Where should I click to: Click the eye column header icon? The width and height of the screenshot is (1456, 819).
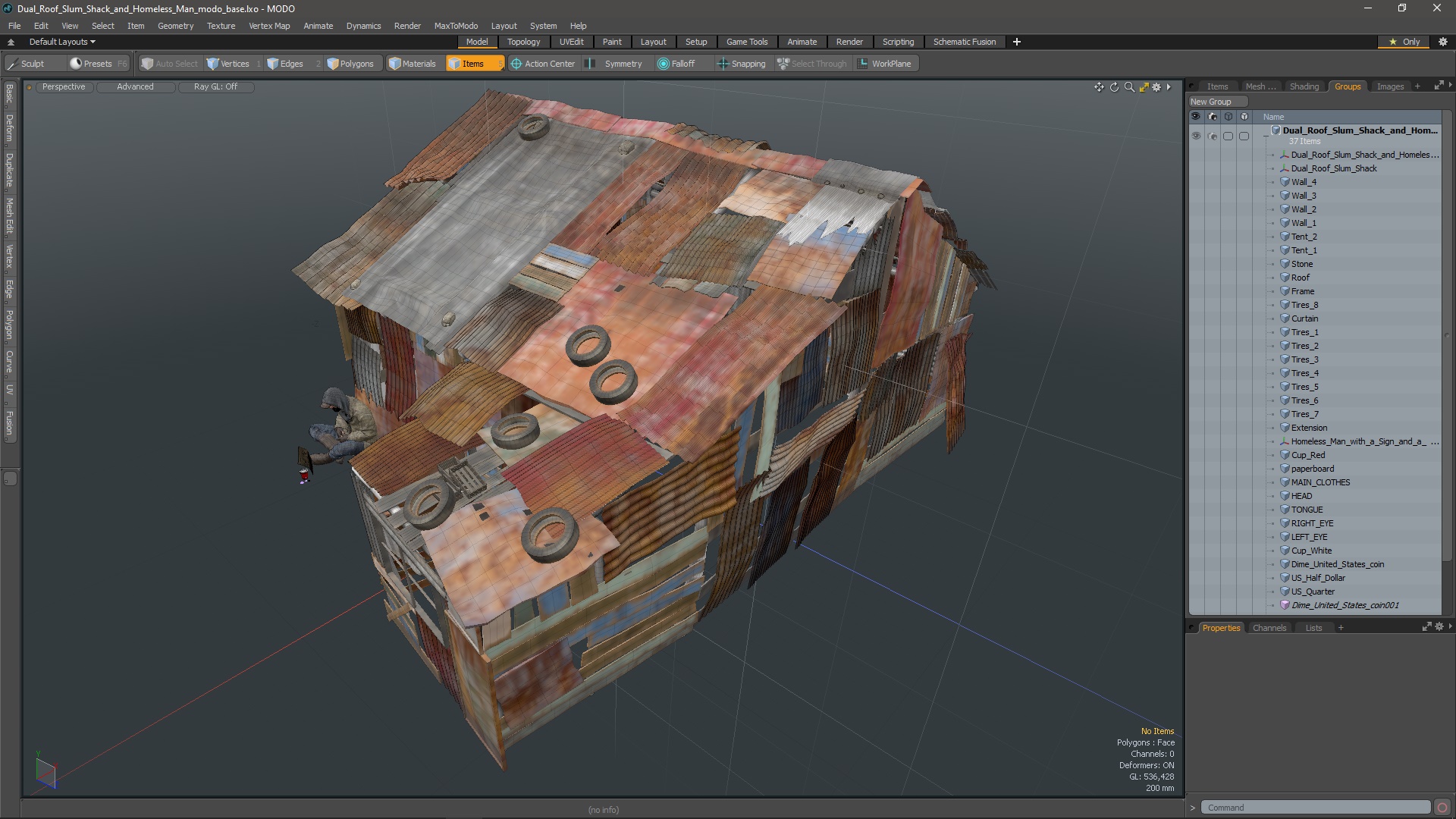(1196, 117)
